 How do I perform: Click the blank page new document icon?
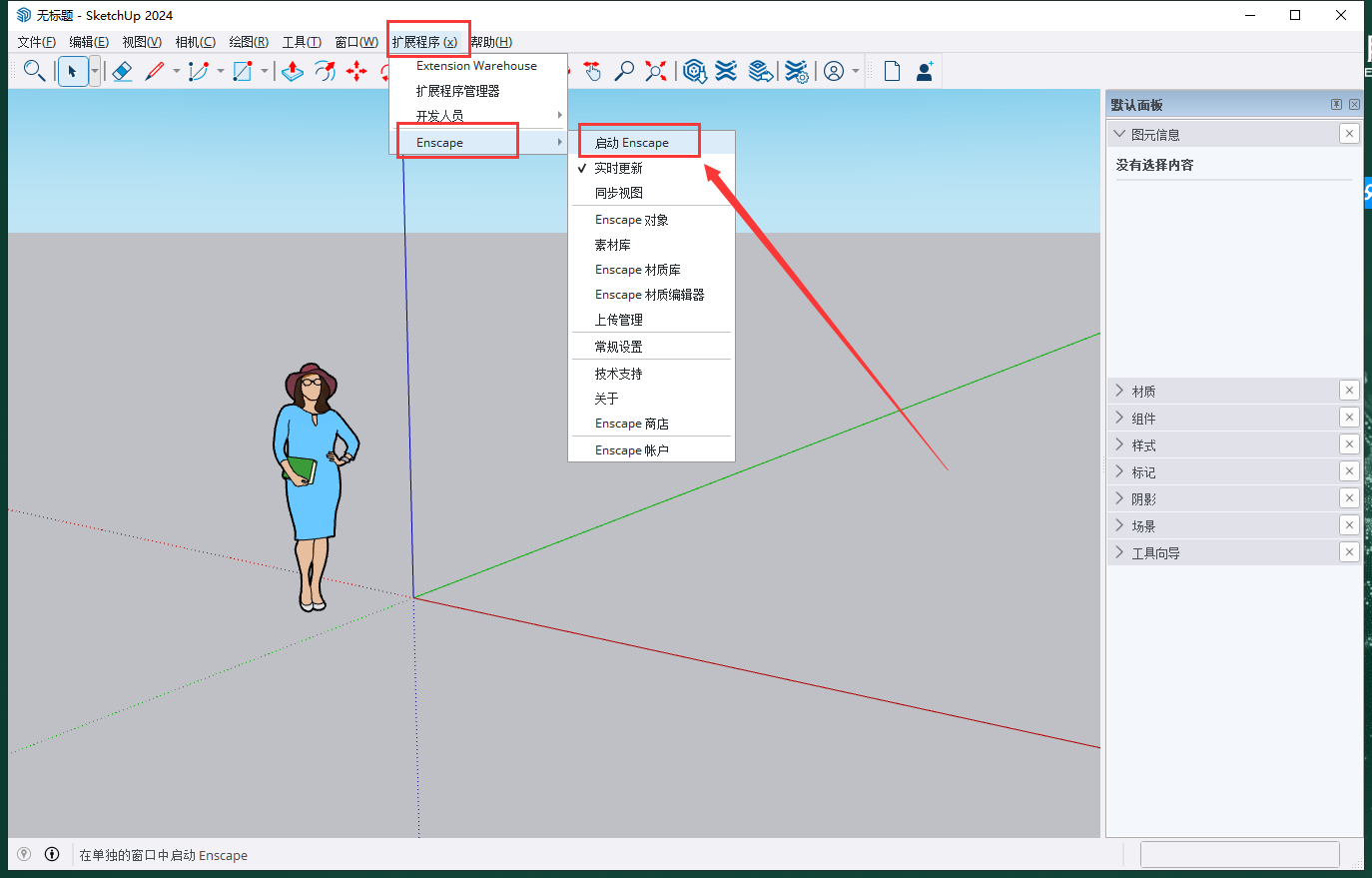point(893,71)
